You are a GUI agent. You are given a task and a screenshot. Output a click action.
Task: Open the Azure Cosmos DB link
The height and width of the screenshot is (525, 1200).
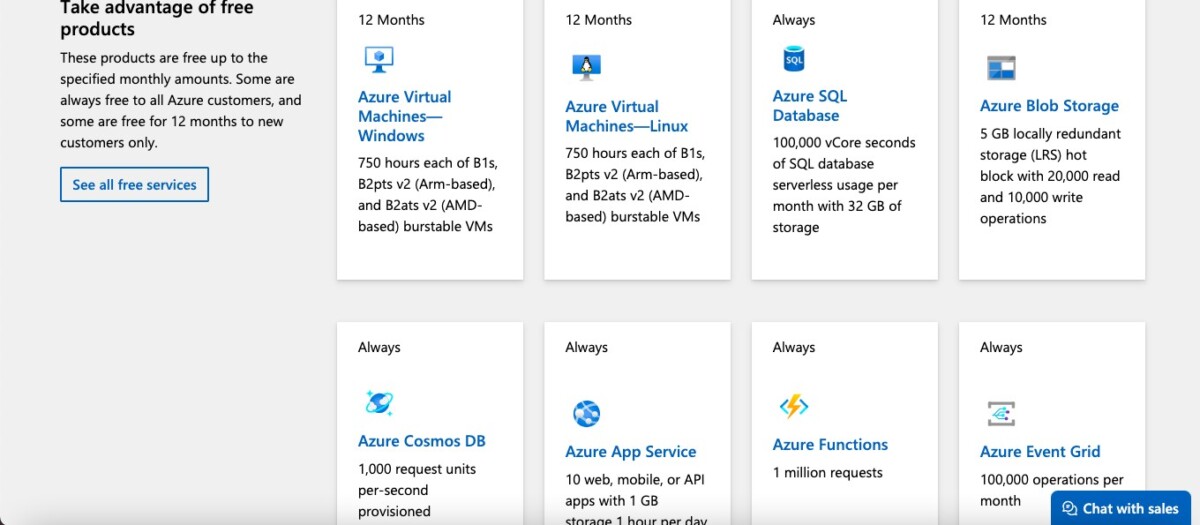click(422, 441)
